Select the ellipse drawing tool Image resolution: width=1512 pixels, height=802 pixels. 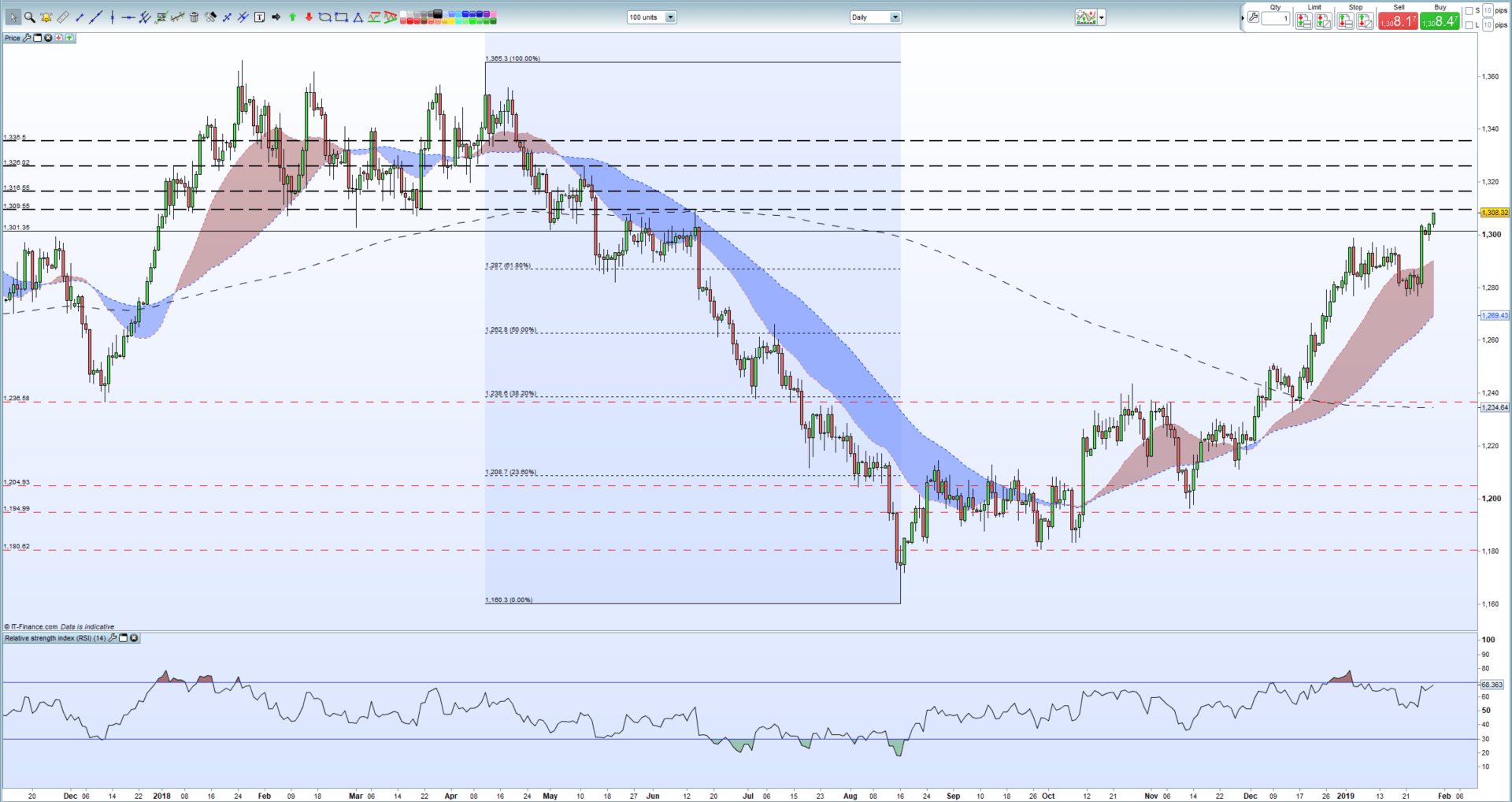(324, 17)
